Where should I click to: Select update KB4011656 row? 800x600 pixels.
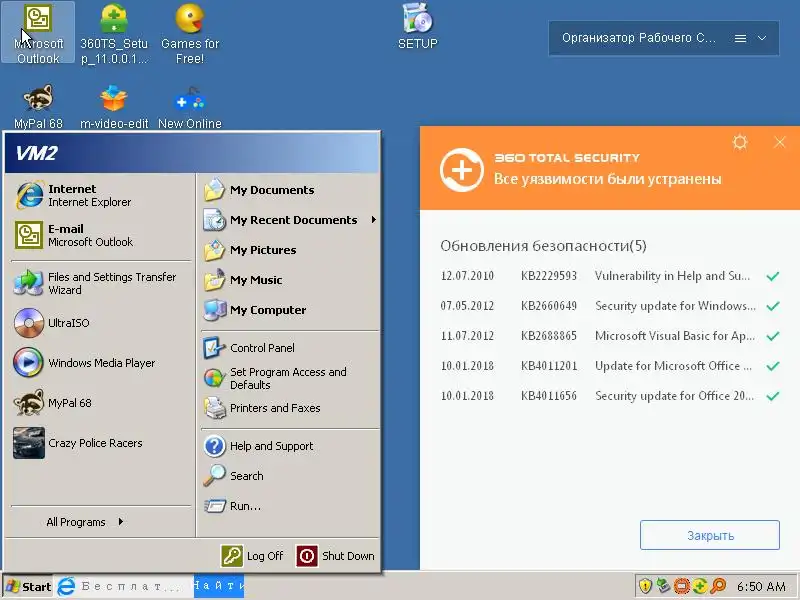click(x=610, y=396)
